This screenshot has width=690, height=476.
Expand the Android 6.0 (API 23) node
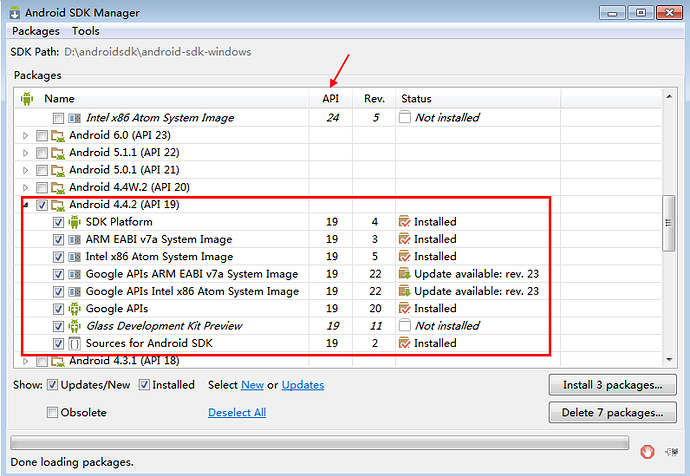pos(26,135)
